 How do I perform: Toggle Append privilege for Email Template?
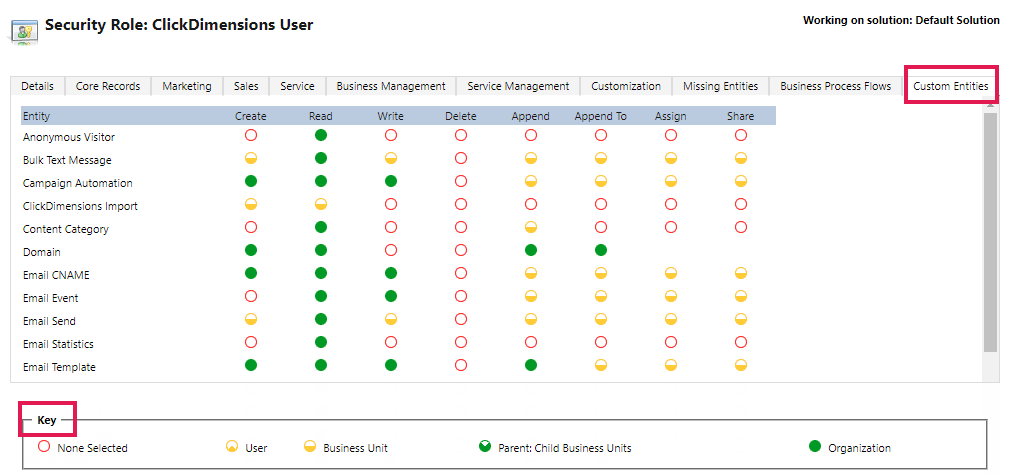click(531, 365)
